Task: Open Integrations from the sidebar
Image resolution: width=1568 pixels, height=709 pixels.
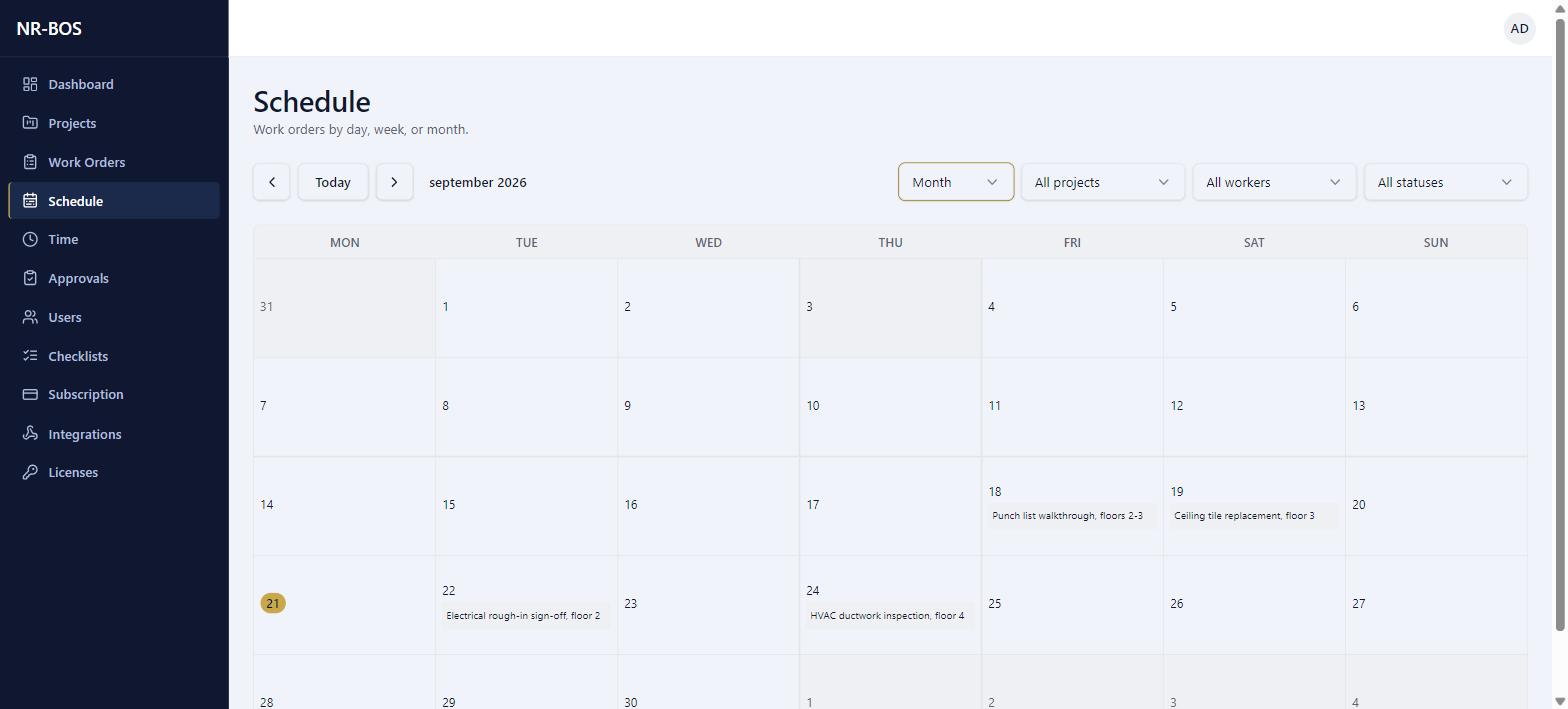Action: point(114,434)
